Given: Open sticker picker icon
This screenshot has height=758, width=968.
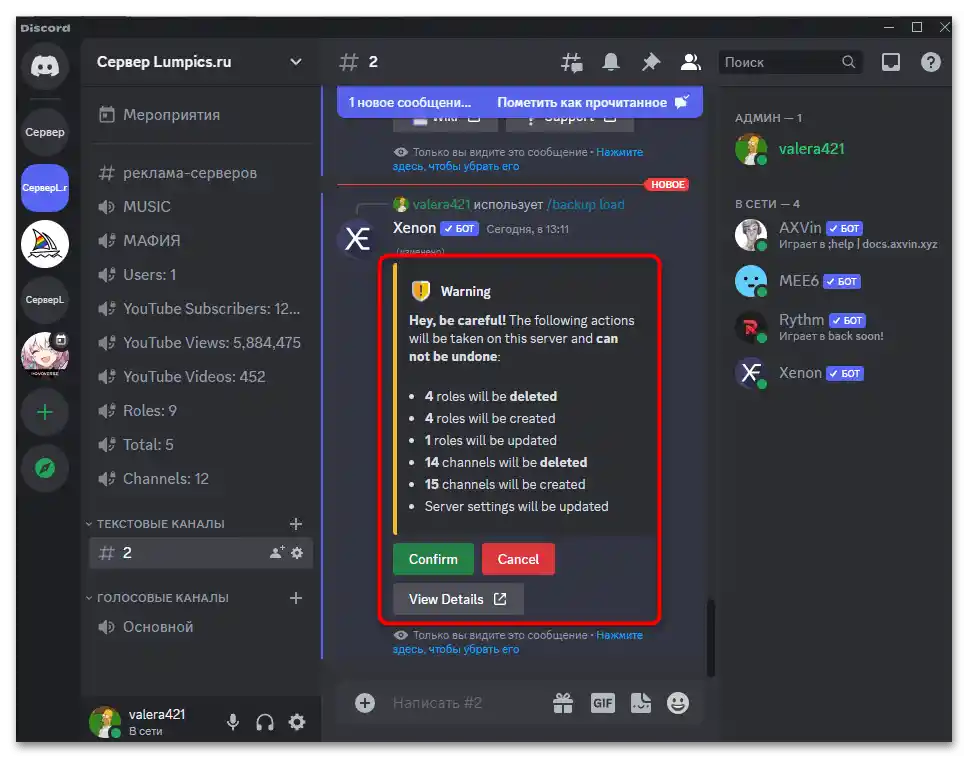Looking at the screenshot, I should tap(641, 703).
